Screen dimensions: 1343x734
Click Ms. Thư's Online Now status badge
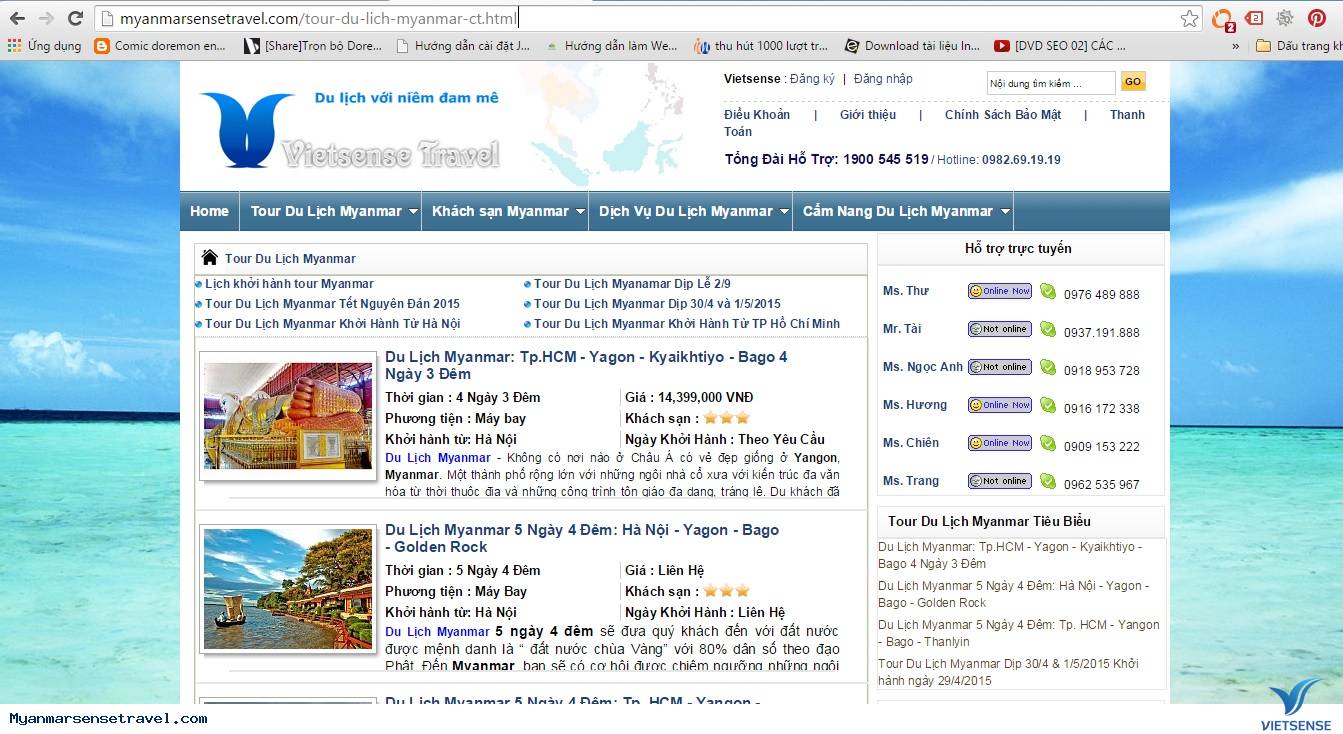[x=999, y=290]
